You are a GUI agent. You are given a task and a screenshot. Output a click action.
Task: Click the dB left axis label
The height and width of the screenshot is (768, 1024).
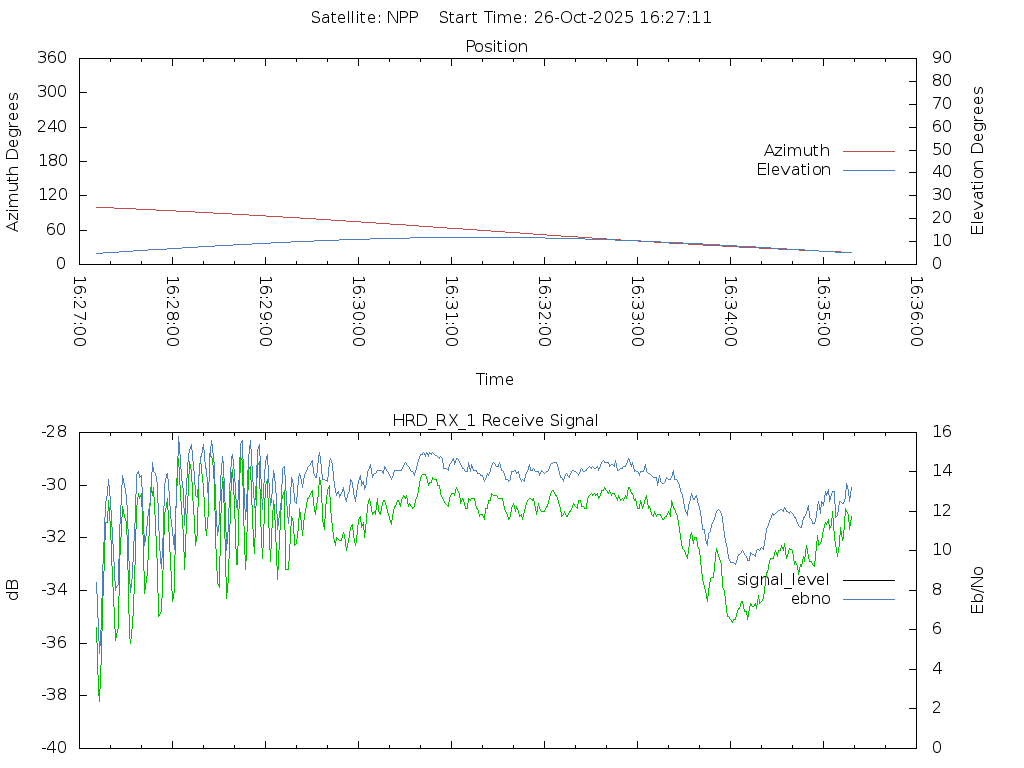[13, 589]
